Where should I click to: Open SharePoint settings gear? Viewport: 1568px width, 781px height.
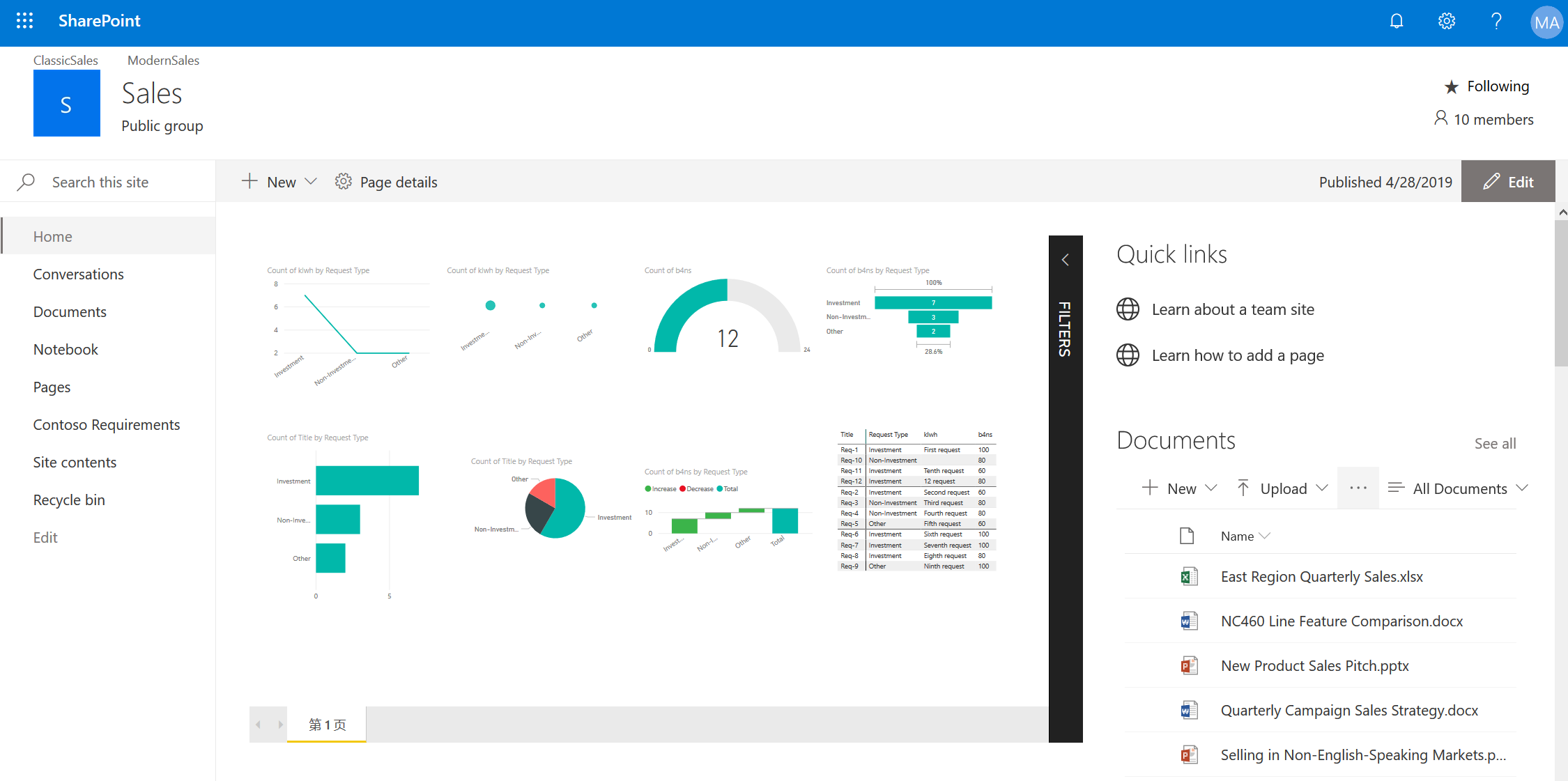coord(1446,20)
